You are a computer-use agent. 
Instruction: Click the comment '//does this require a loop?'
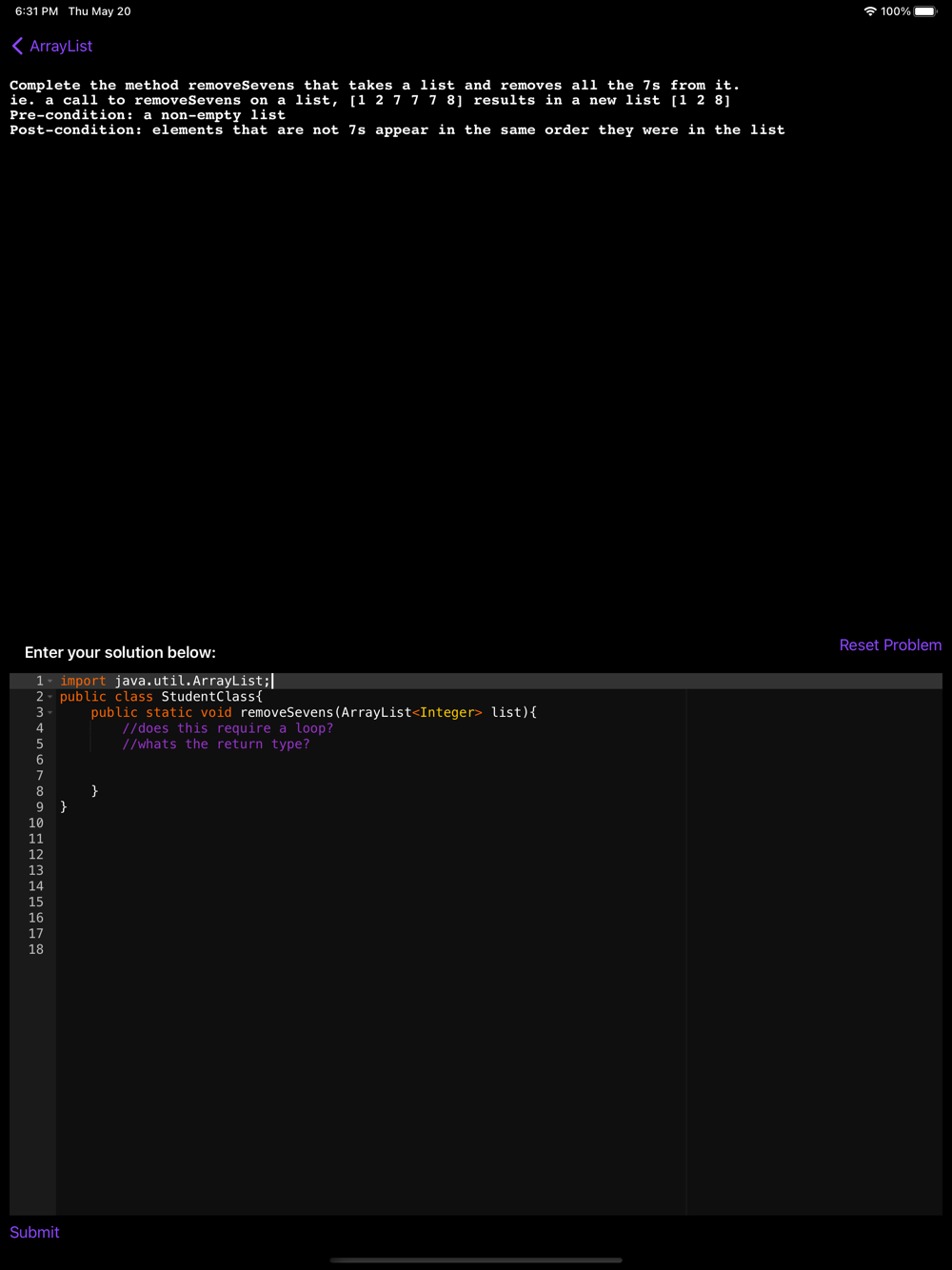tap(228, 728)
